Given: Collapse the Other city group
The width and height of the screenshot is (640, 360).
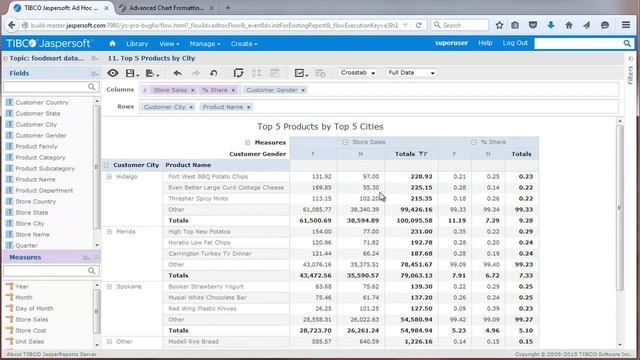Looking at the screenshot, I should pos(109,341).
